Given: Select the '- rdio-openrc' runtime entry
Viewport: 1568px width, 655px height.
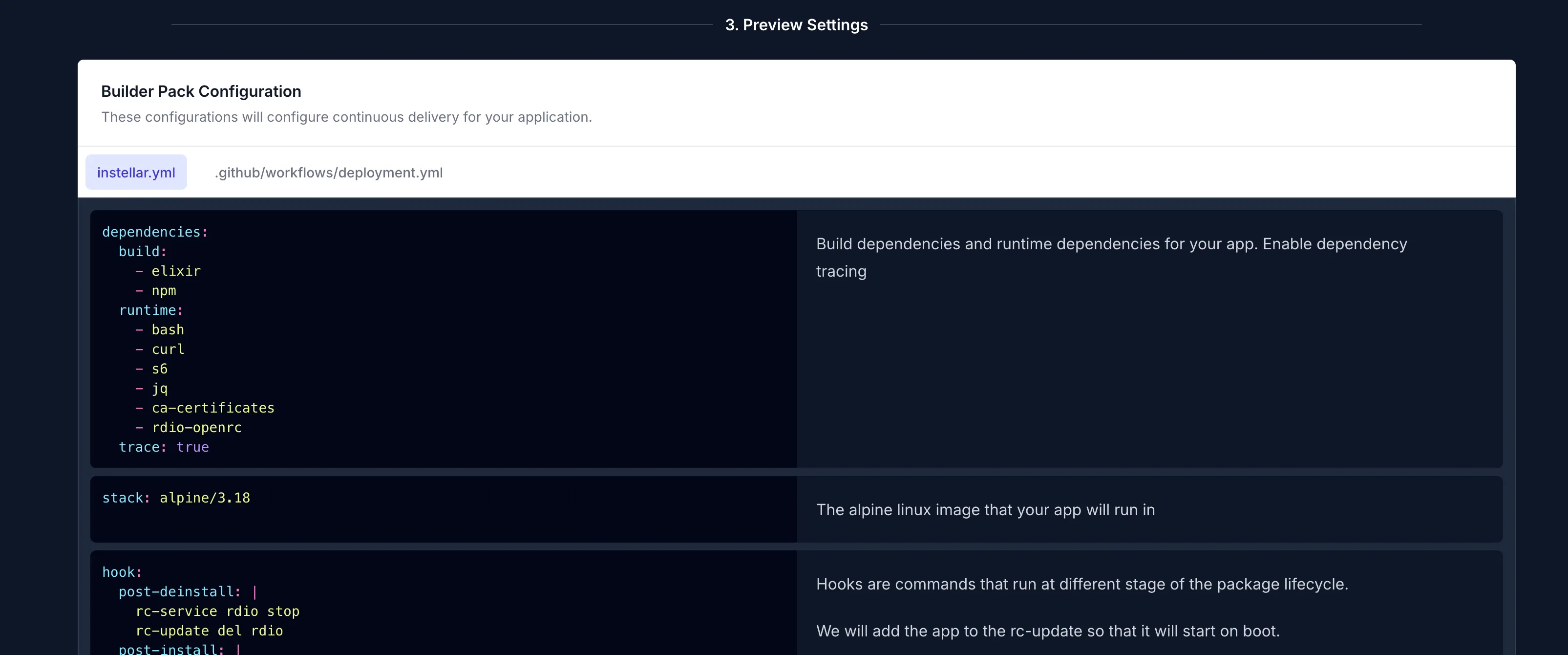Looking at the screenshot, I should (x=188, y=427).
